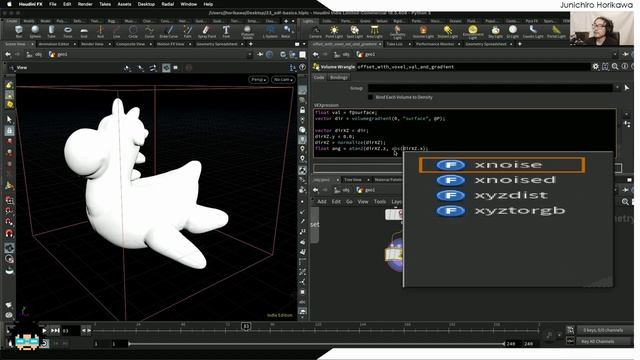Select the Circle shelf tool
Screen dimensions: 640x360
tap(133, 31)
